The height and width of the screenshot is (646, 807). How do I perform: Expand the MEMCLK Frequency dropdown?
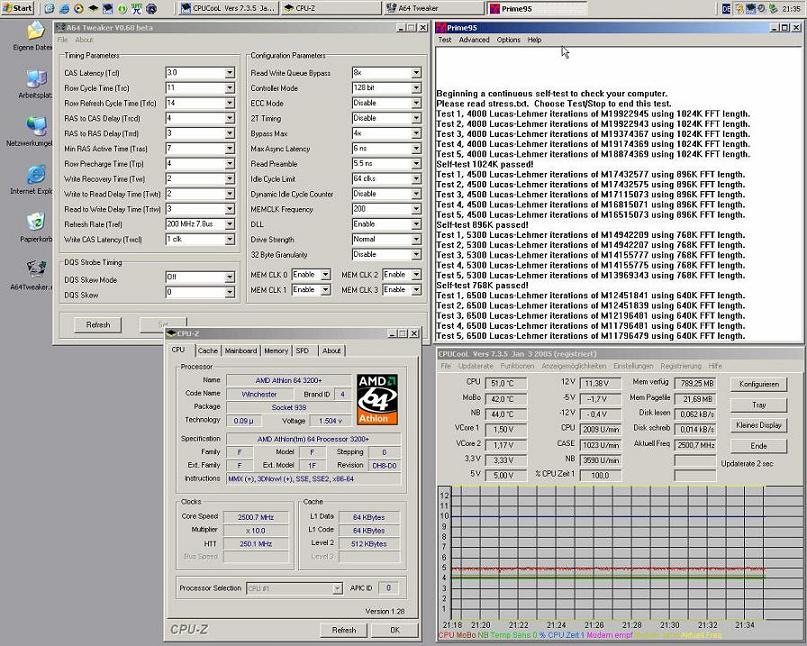pos(416,209)
